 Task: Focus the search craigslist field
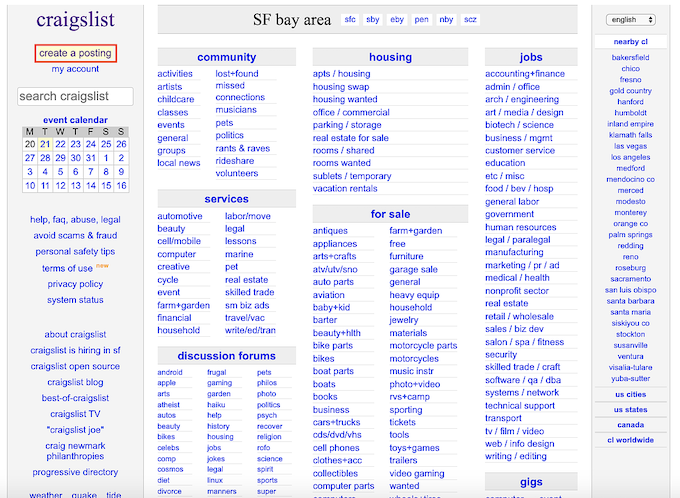(x=75, y=97)
